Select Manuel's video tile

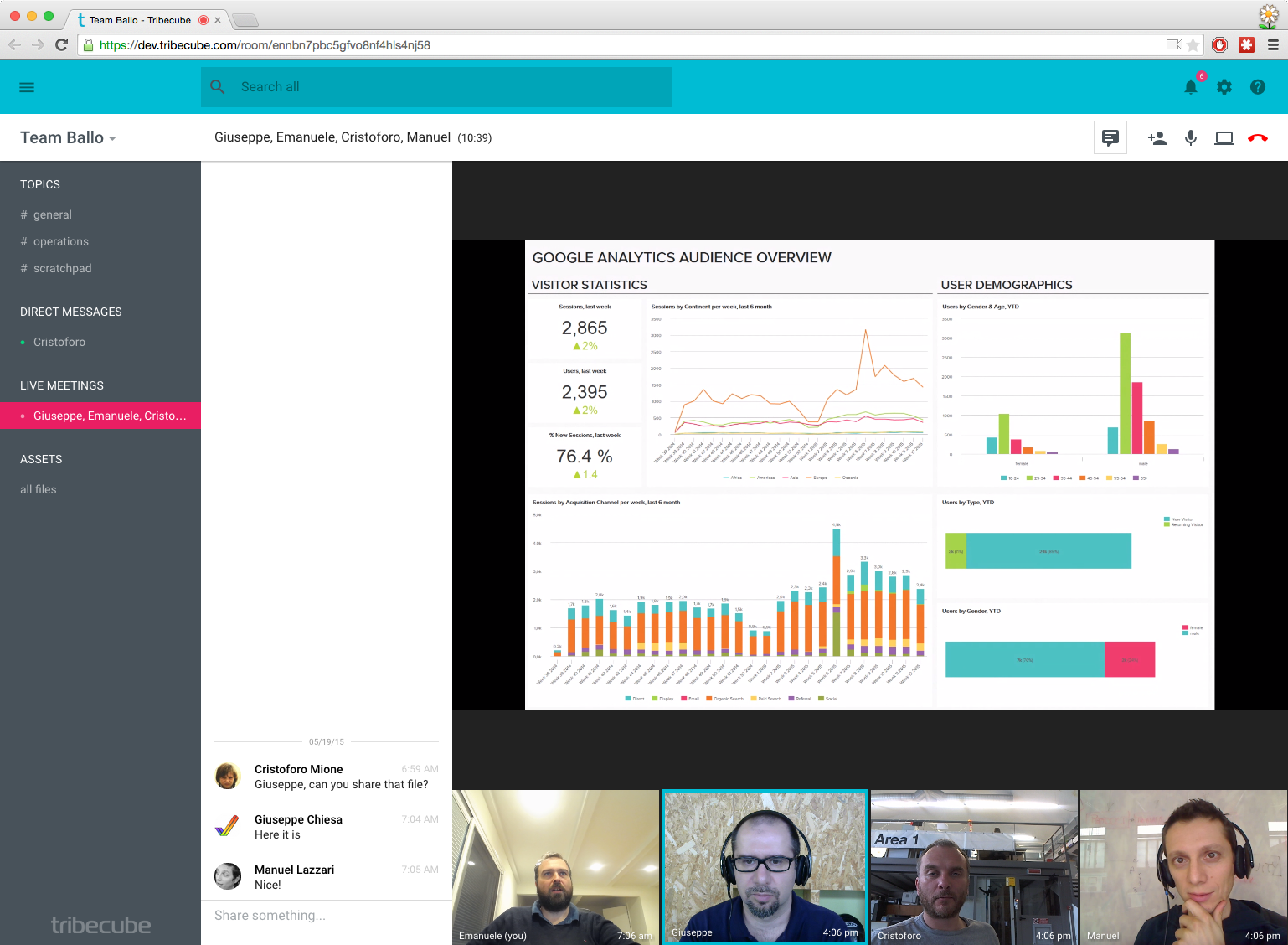[x=1183, y=867]
